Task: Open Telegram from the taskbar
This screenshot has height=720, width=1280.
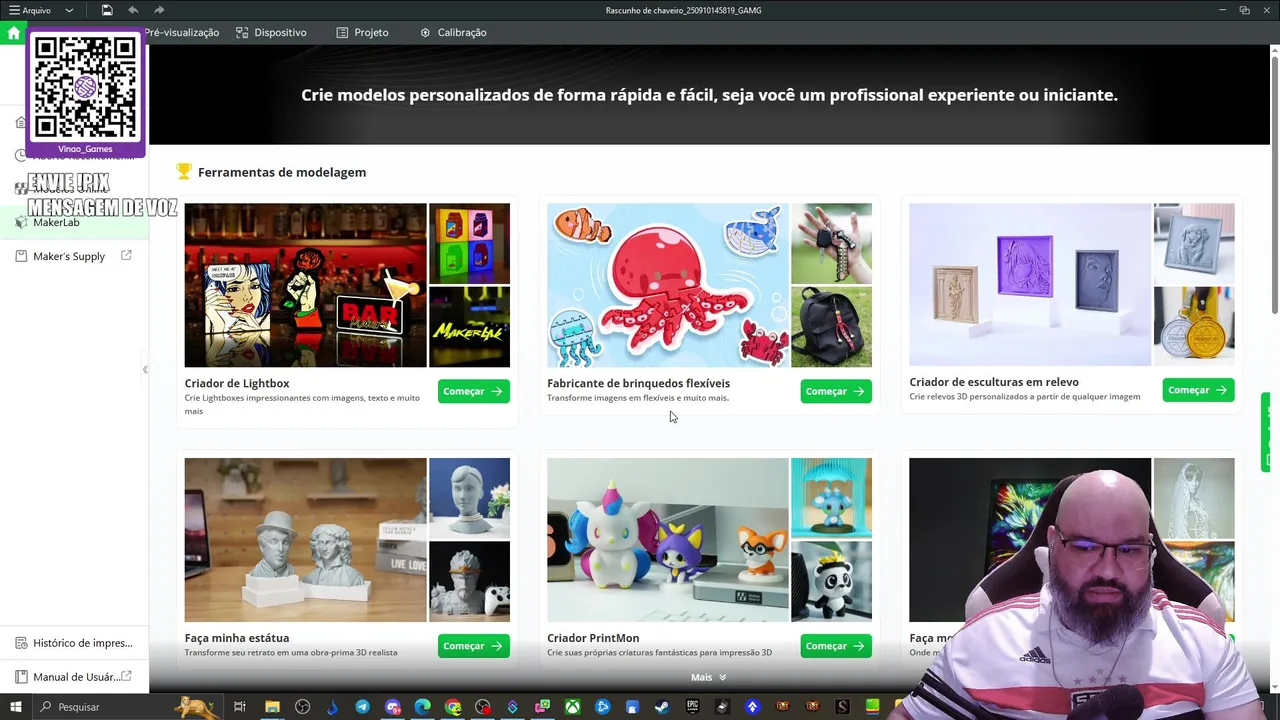Action: click(362, 707)
